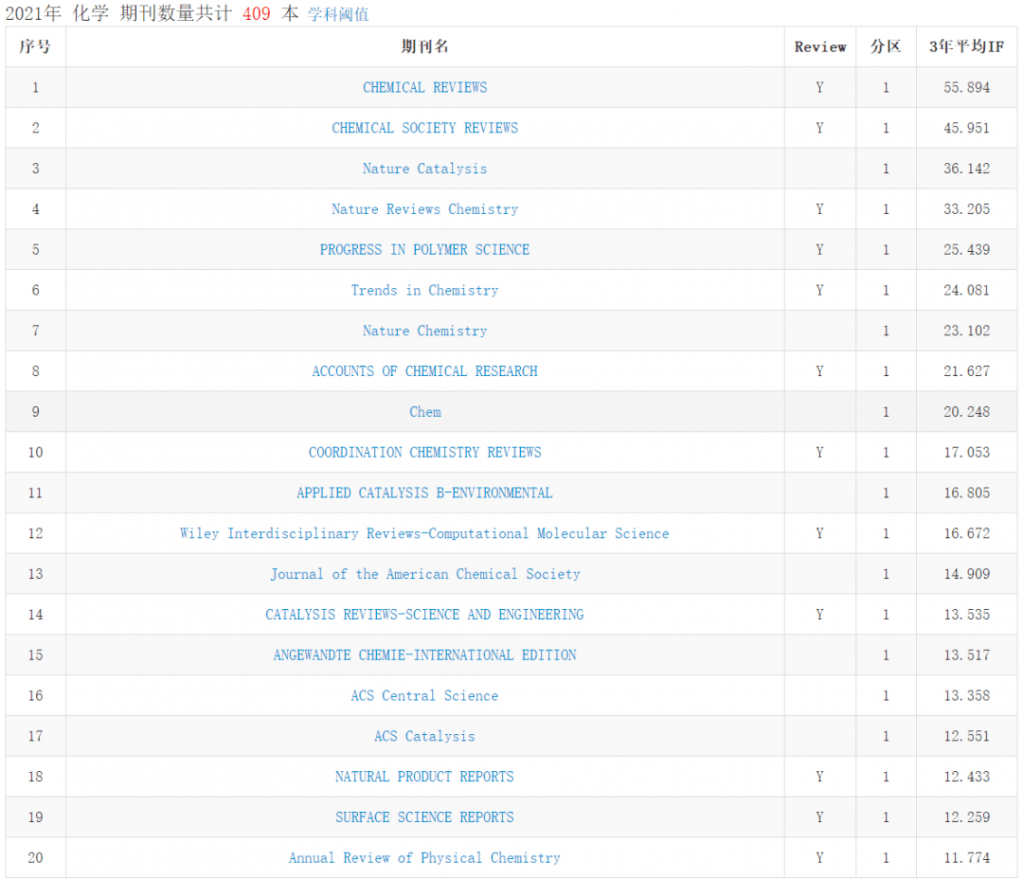This screenshot has height=879, width=1023.
Task: Click the IF value 13.517
Action: pos(966,655)
